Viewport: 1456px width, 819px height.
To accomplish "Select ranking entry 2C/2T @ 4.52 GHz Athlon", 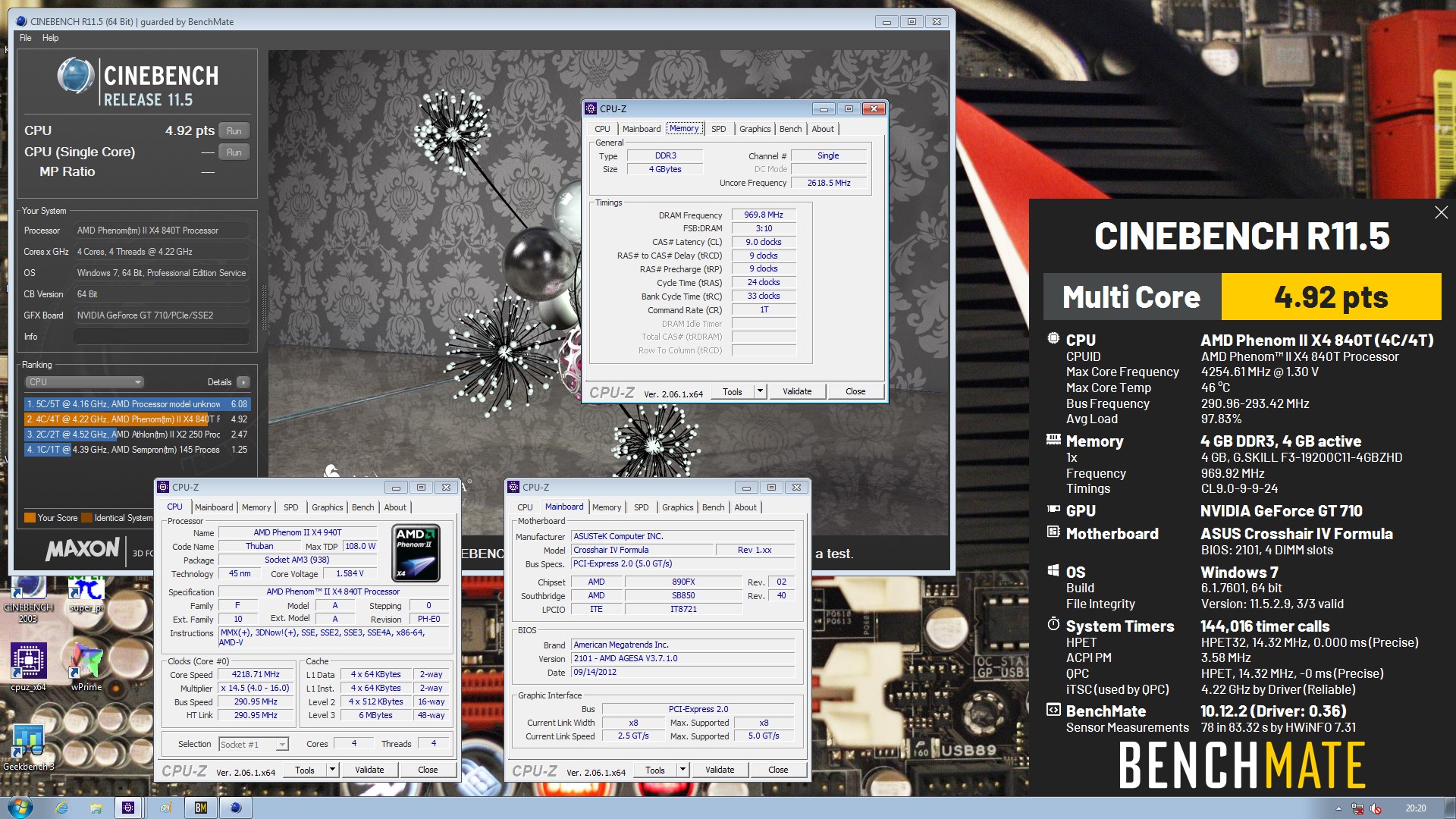I will (137, 435).
